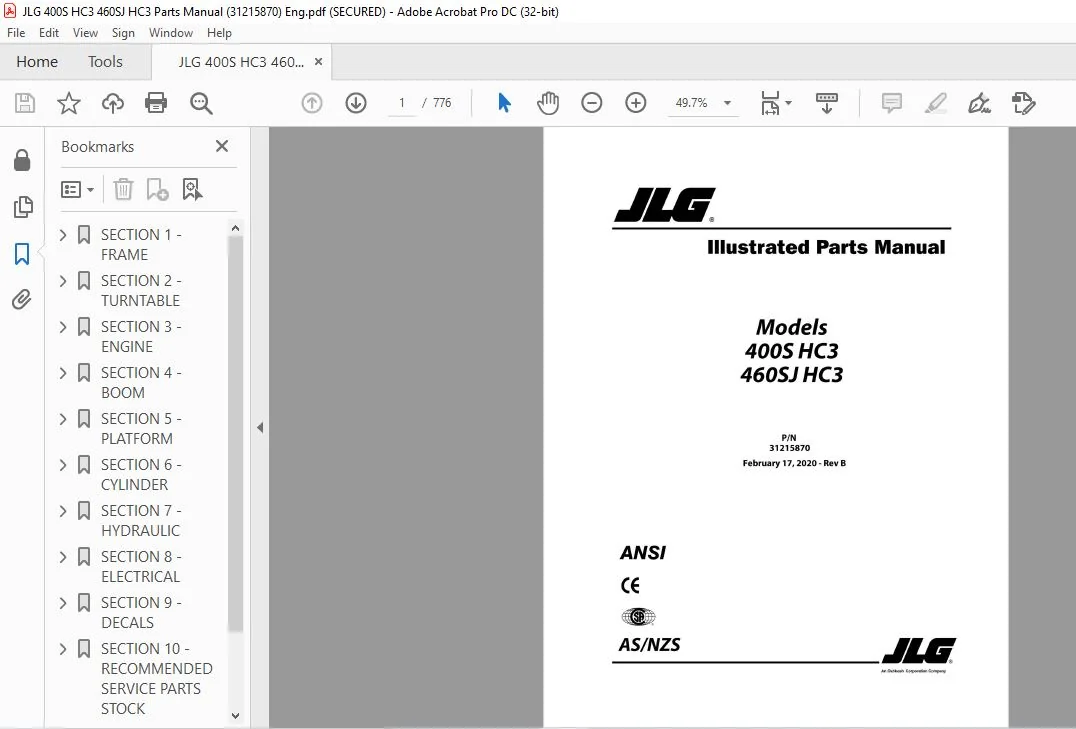
Task: Open the View menu
Action: [85, 32]
